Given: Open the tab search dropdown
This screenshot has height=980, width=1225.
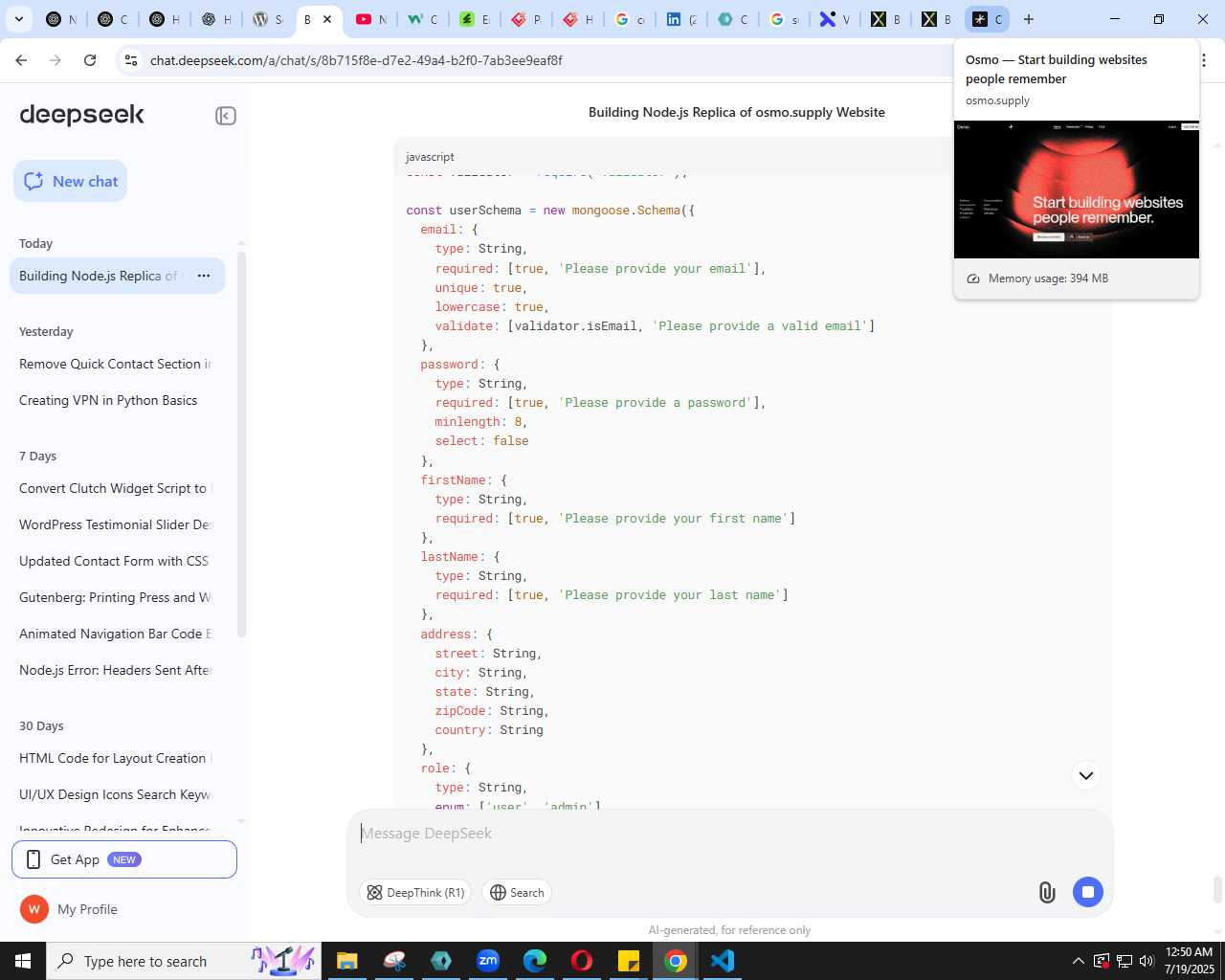Looking at the screenshot, I should (x=18, y=19).
